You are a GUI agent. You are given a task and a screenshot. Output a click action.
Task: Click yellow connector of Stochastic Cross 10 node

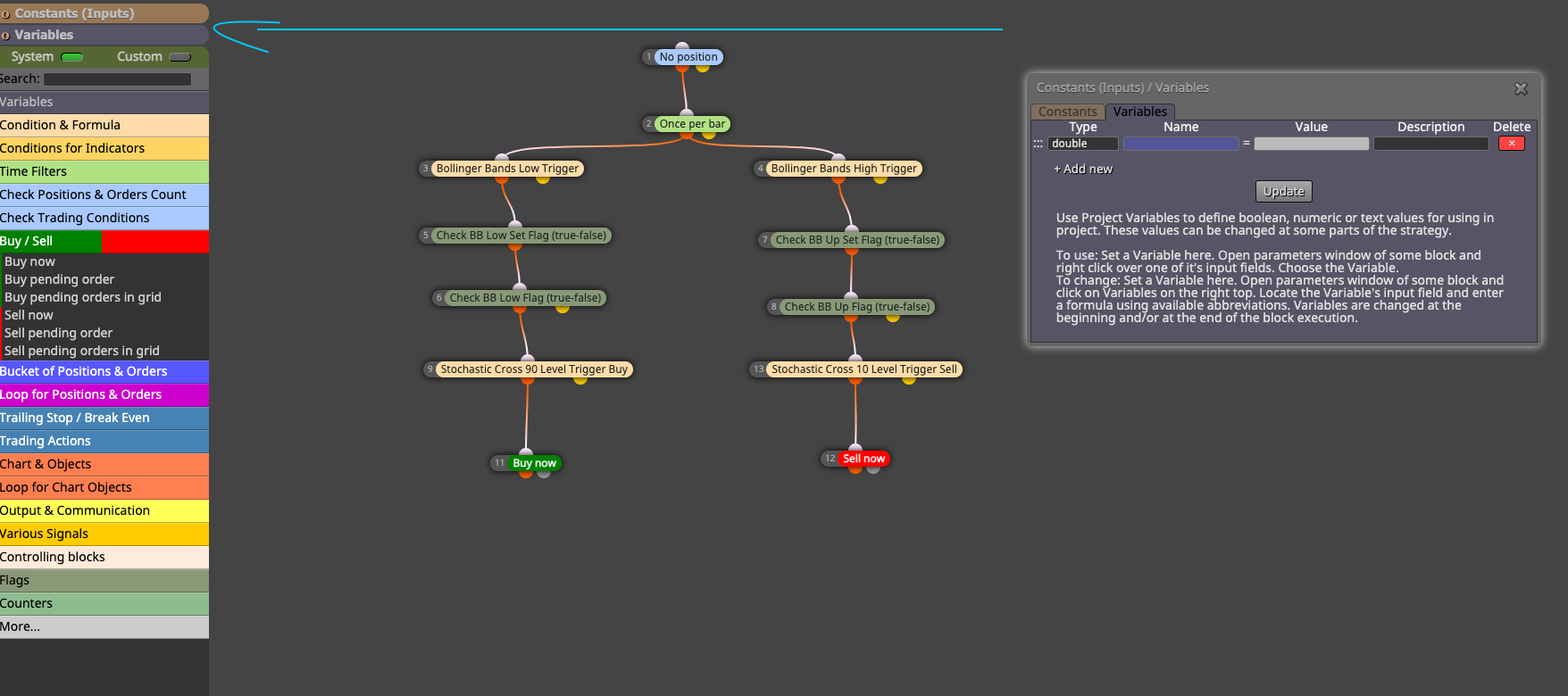point(909,379)
